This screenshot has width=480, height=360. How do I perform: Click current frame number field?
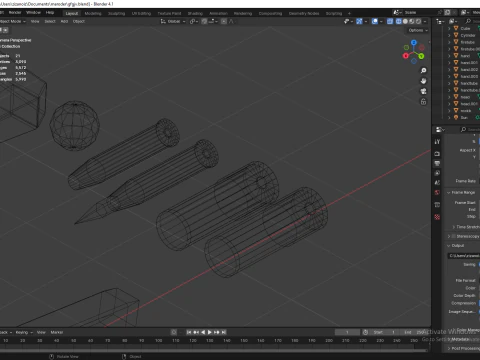pyautogui.click(x=347, y=332)
